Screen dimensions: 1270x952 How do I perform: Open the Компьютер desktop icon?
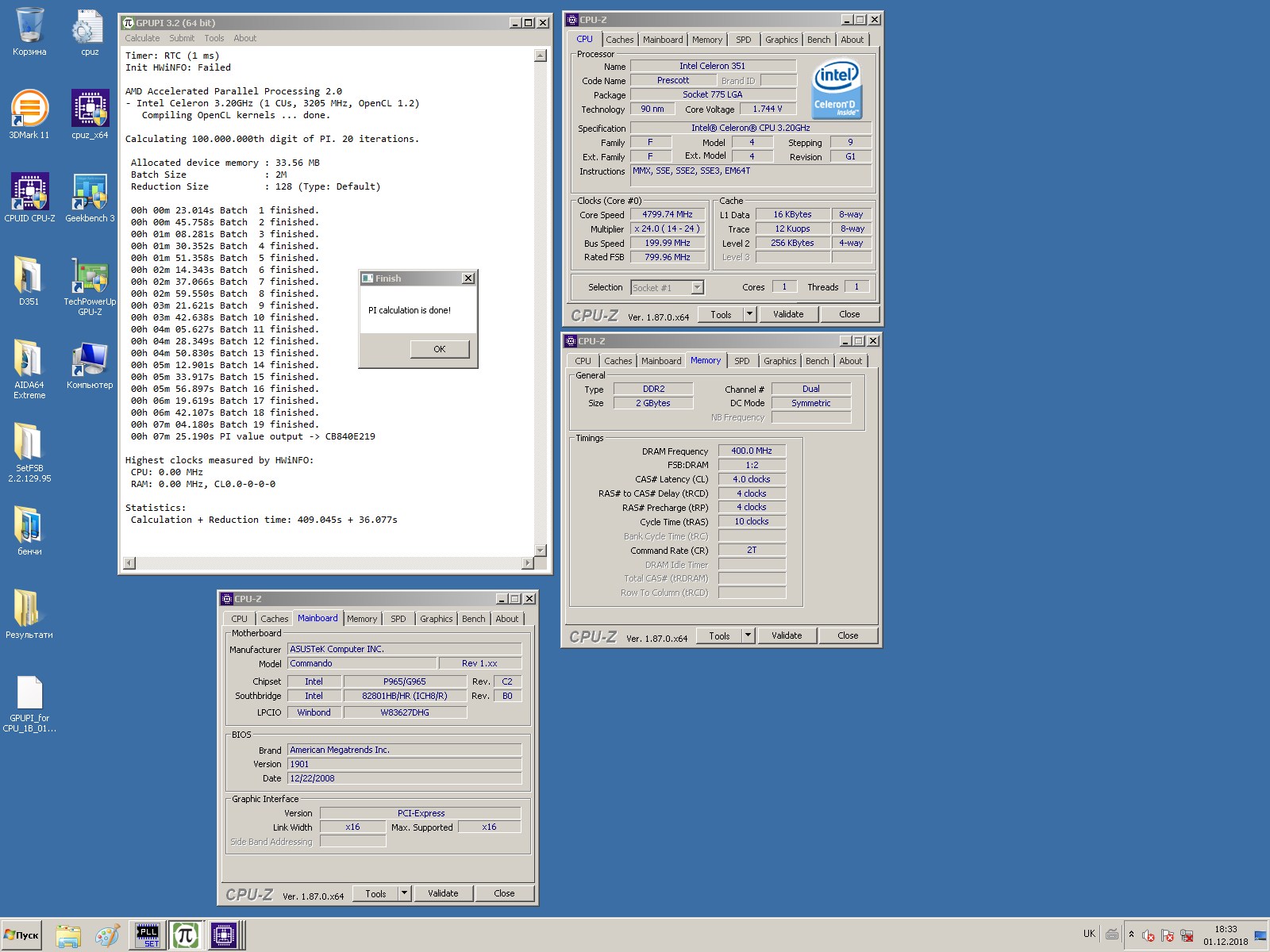90,365
